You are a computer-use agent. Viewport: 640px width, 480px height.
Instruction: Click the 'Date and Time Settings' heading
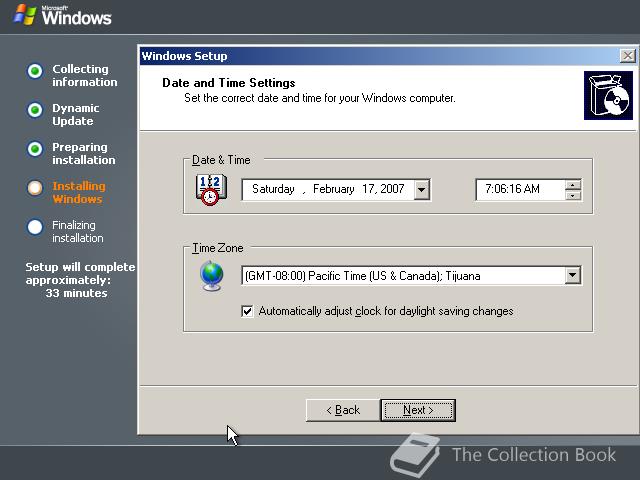(229, 83)
